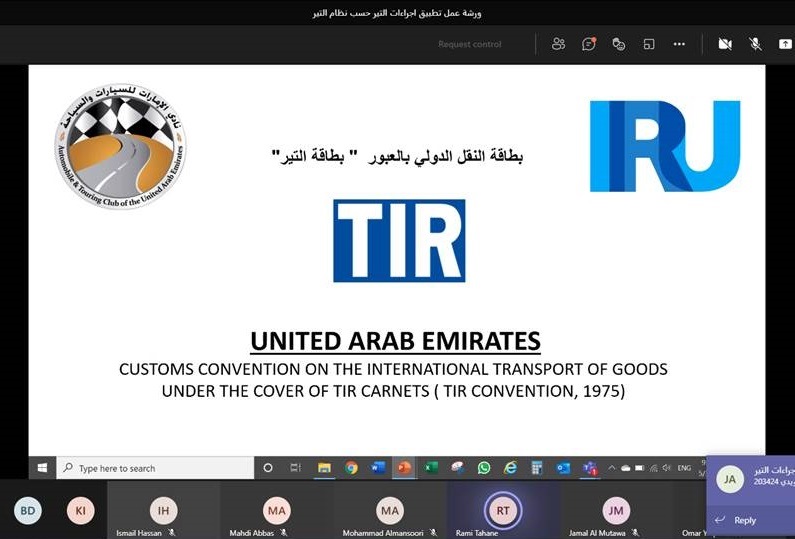This screenshot has height=539, width=795.
Task: Open WhatsApp from the taskbar
Action: (x=484, y=468)
